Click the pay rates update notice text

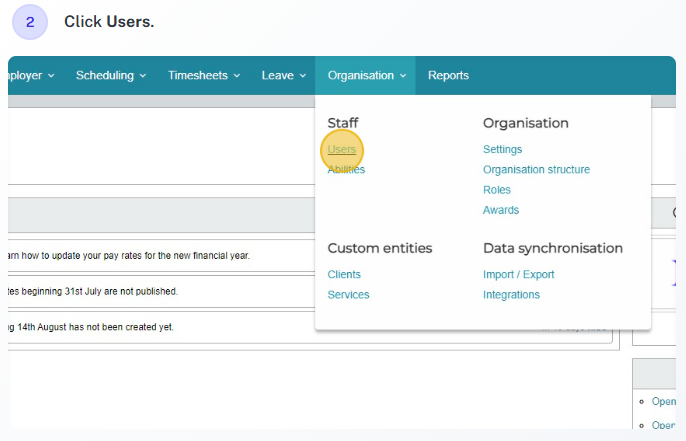tap(129, 256)
